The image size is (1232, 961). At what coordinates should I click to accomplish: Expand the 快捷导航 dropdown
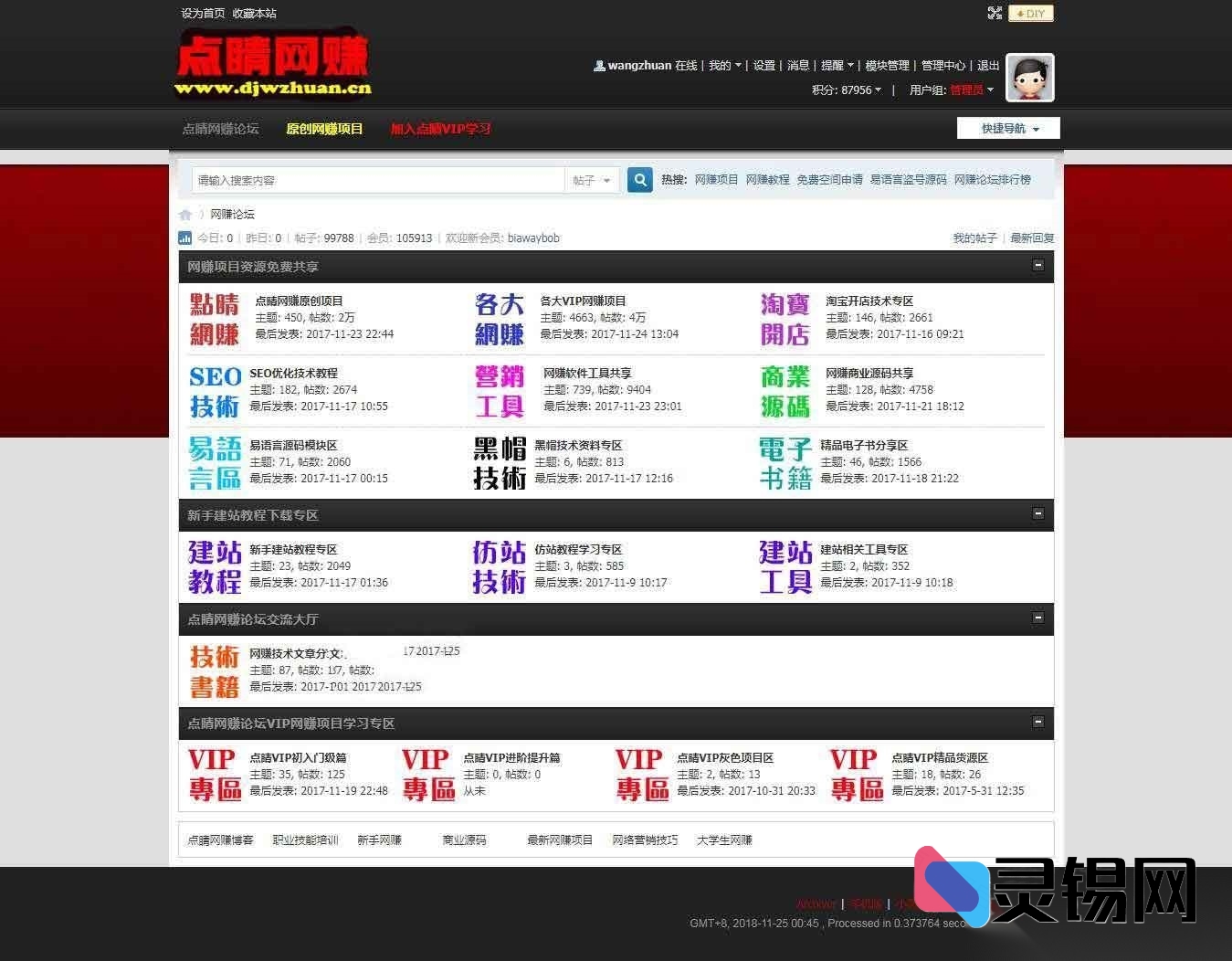coord(1008,128)
